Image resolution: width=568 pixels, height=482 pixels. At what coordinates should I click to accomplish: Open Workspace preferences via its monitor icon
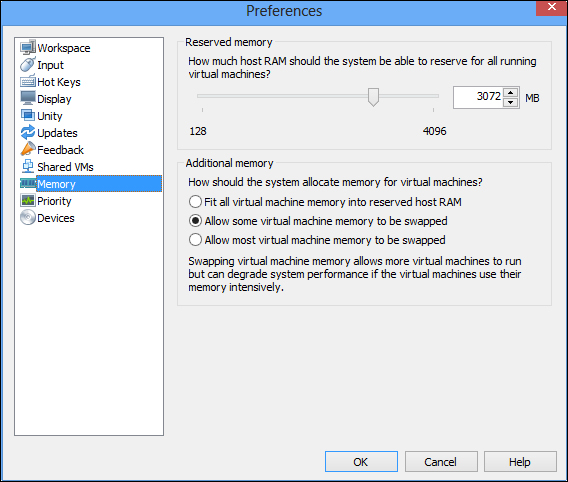[x=28, y=47]
